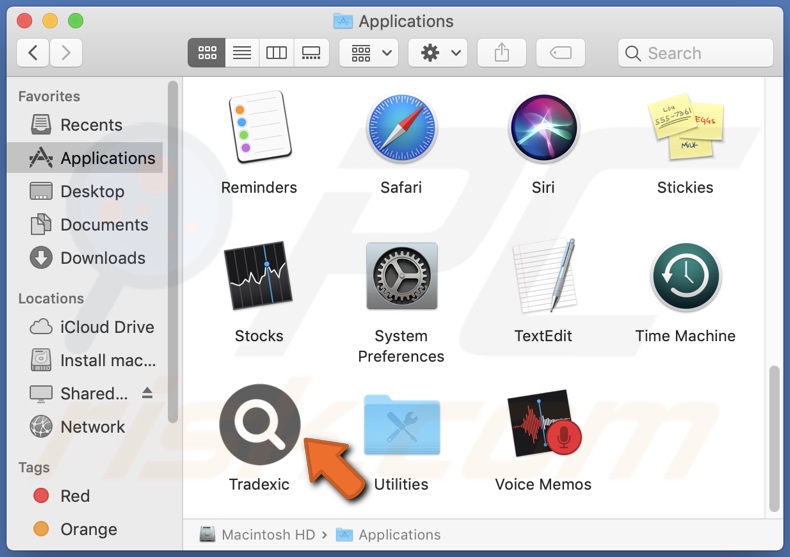The width and height of the screenshot is (790, 557).
Task: Open the Safari app icon
Action: click(x=402, y=127)
